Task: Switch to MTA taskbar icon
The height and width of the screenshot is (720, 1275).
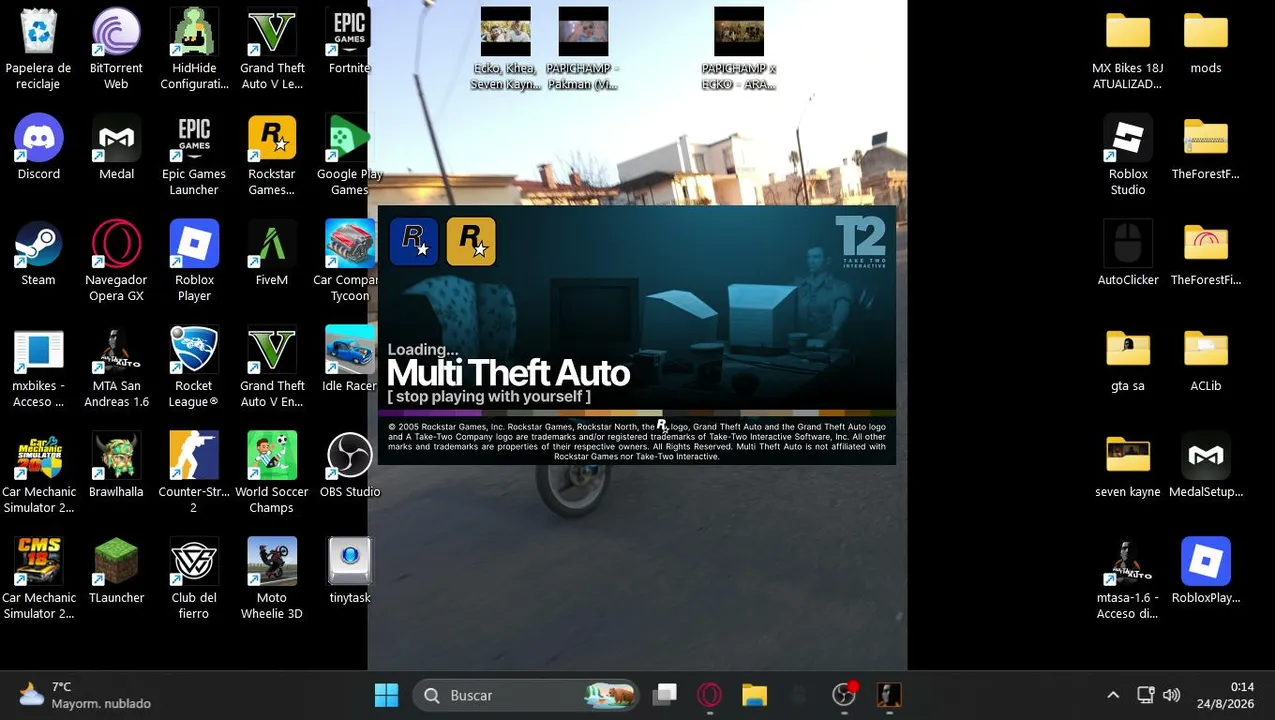Action: point(888,695)
